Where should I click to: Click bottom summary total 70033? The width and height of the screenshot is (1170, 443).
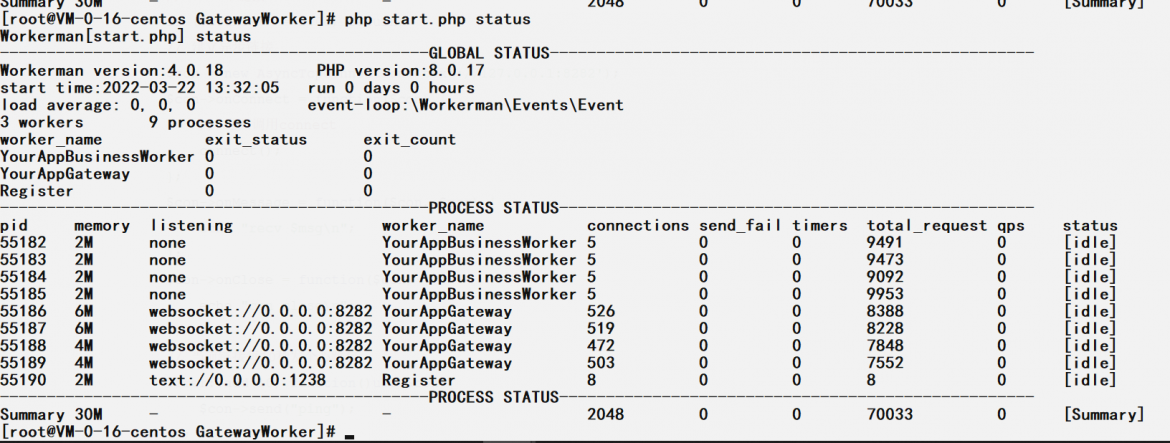click(x=890, y=415)
